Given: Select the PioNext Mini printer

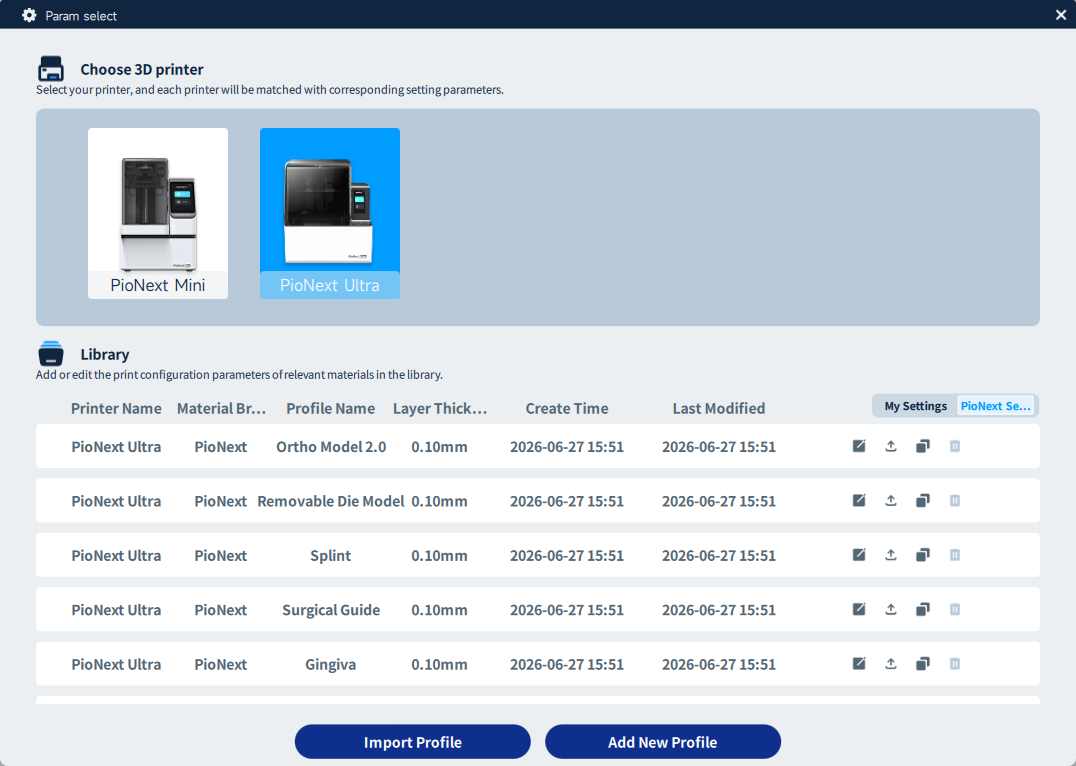Looking at the screenshot, I should 158,213.
